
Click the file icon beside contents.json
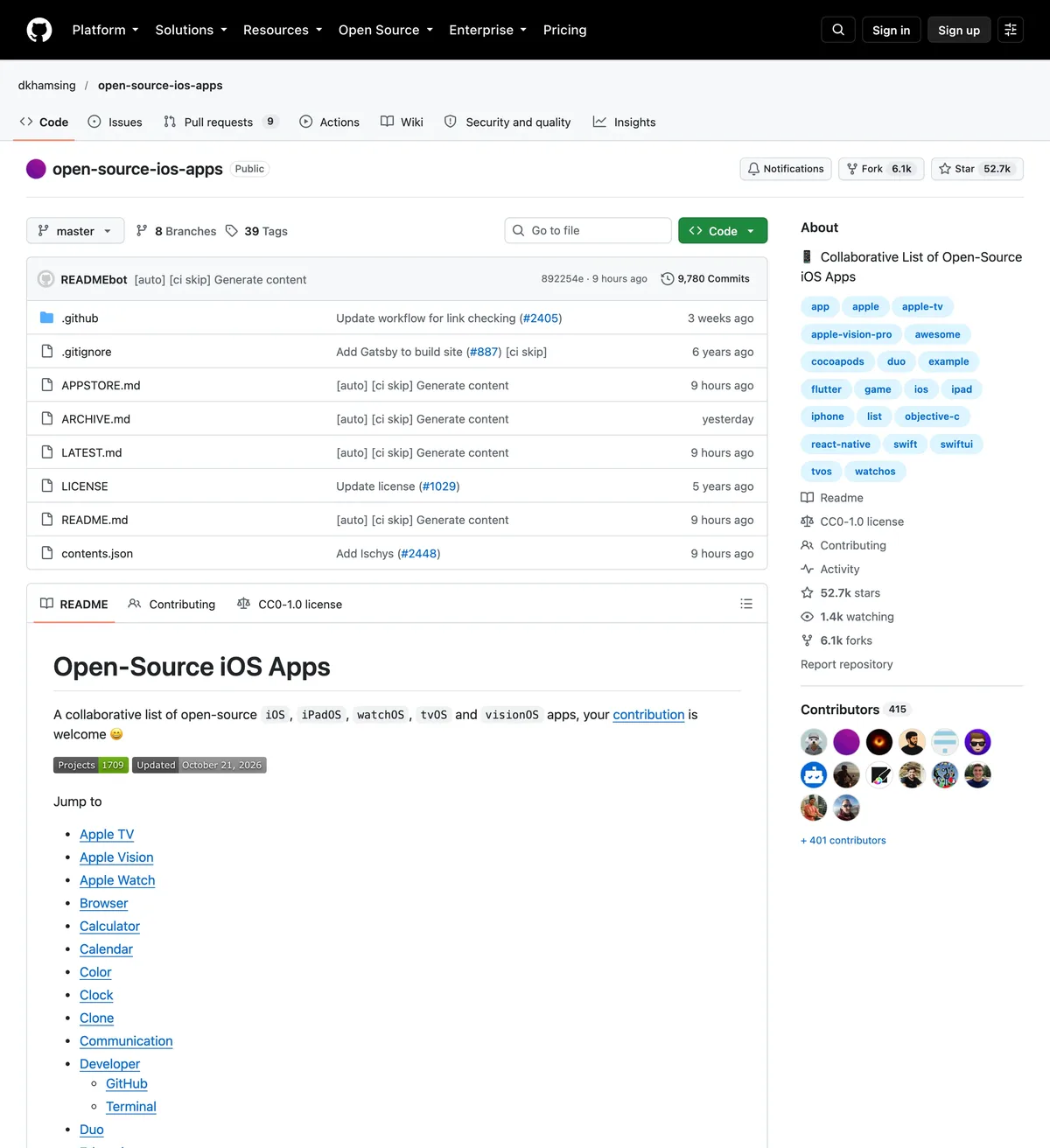(47, 553)
